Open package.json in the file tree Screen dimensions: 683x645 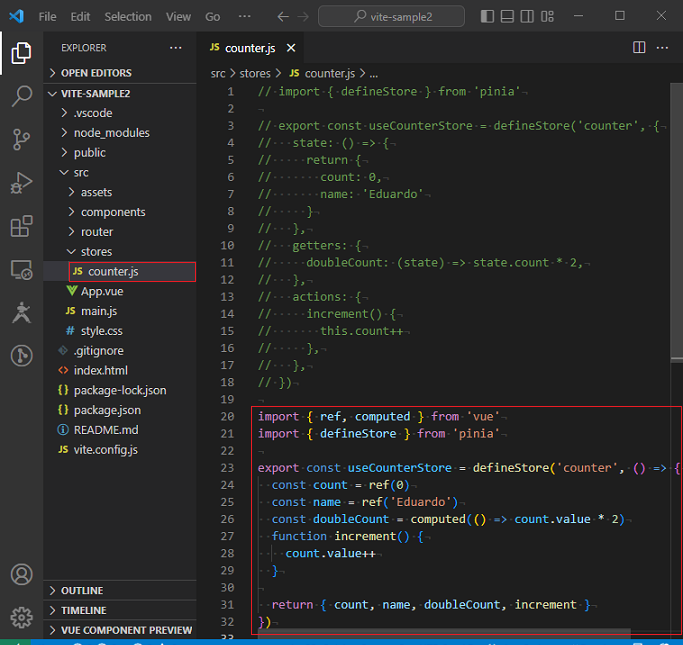tap(120, 410)
